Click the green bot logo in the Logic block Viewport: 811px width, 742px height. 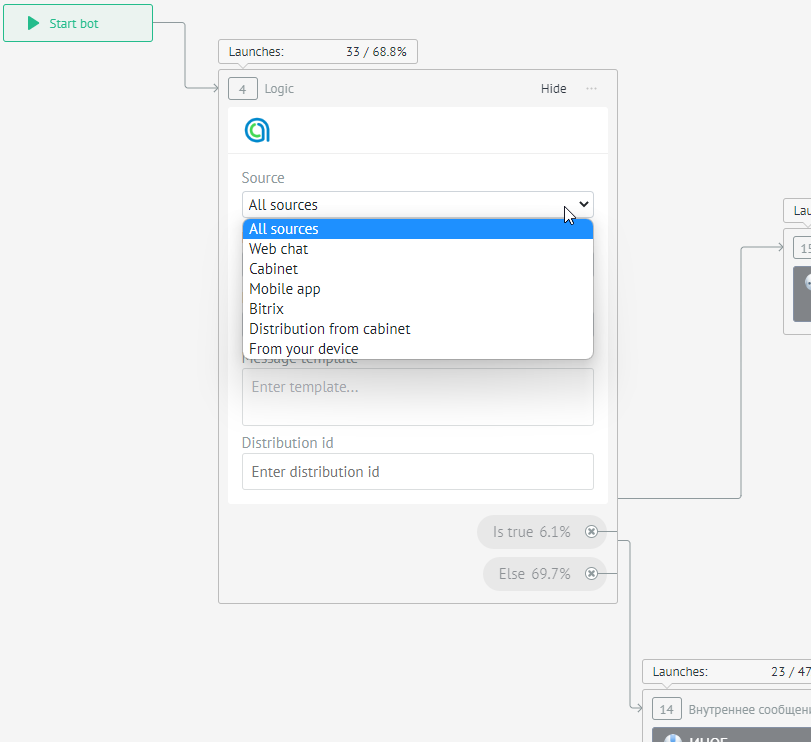tap(257, 130)
